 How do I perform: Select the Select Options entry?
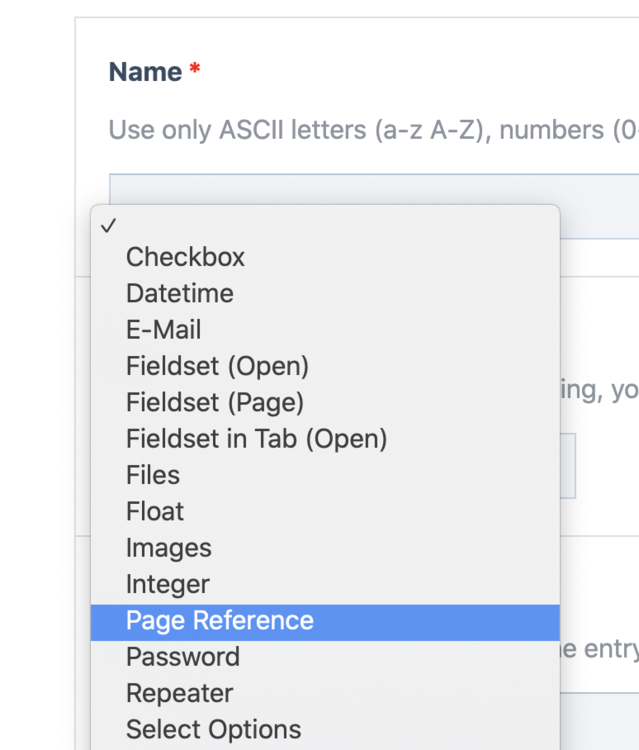[x=213, y=730]
